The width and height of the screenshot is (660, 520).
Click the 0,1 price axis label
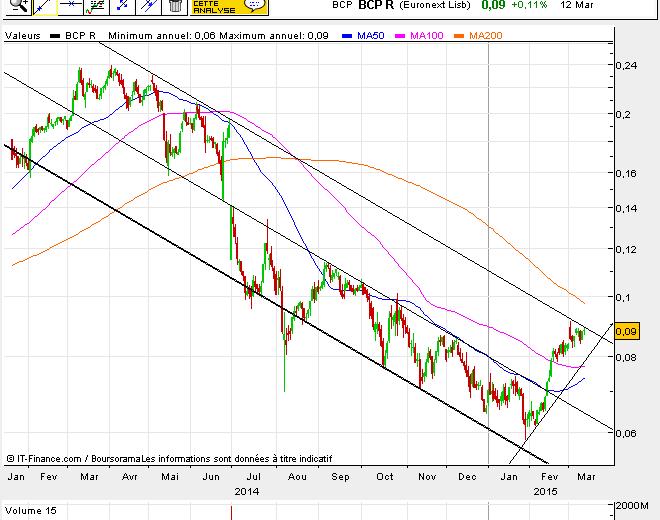pos(623,298)
